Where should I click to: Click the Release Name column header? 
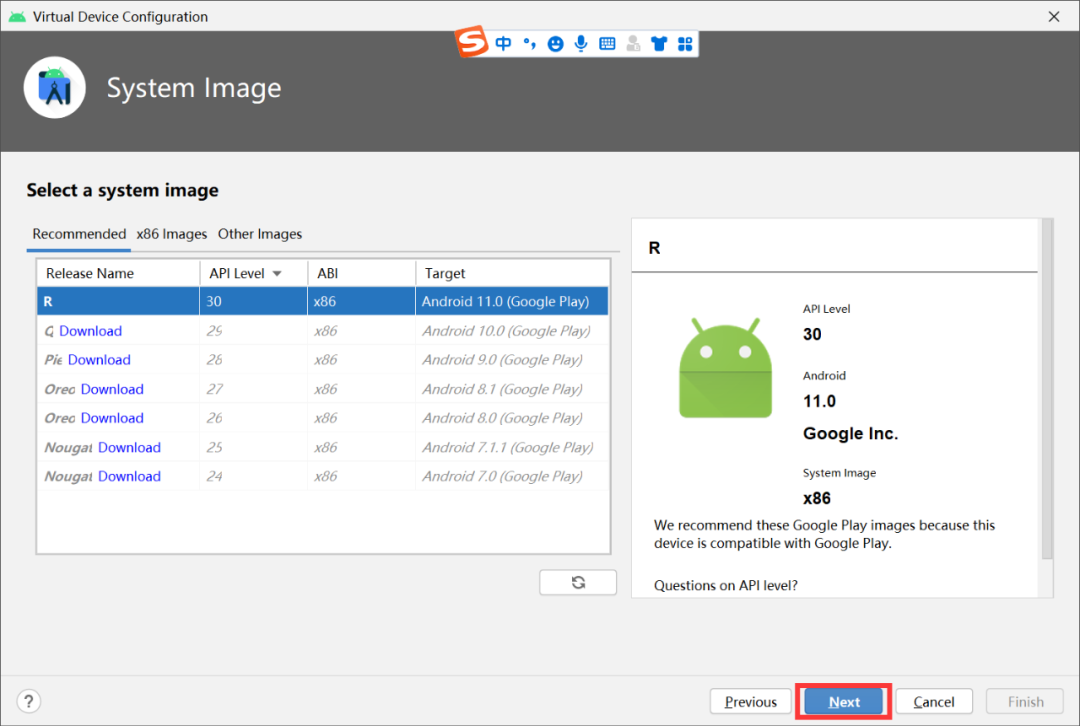point(118,273)
